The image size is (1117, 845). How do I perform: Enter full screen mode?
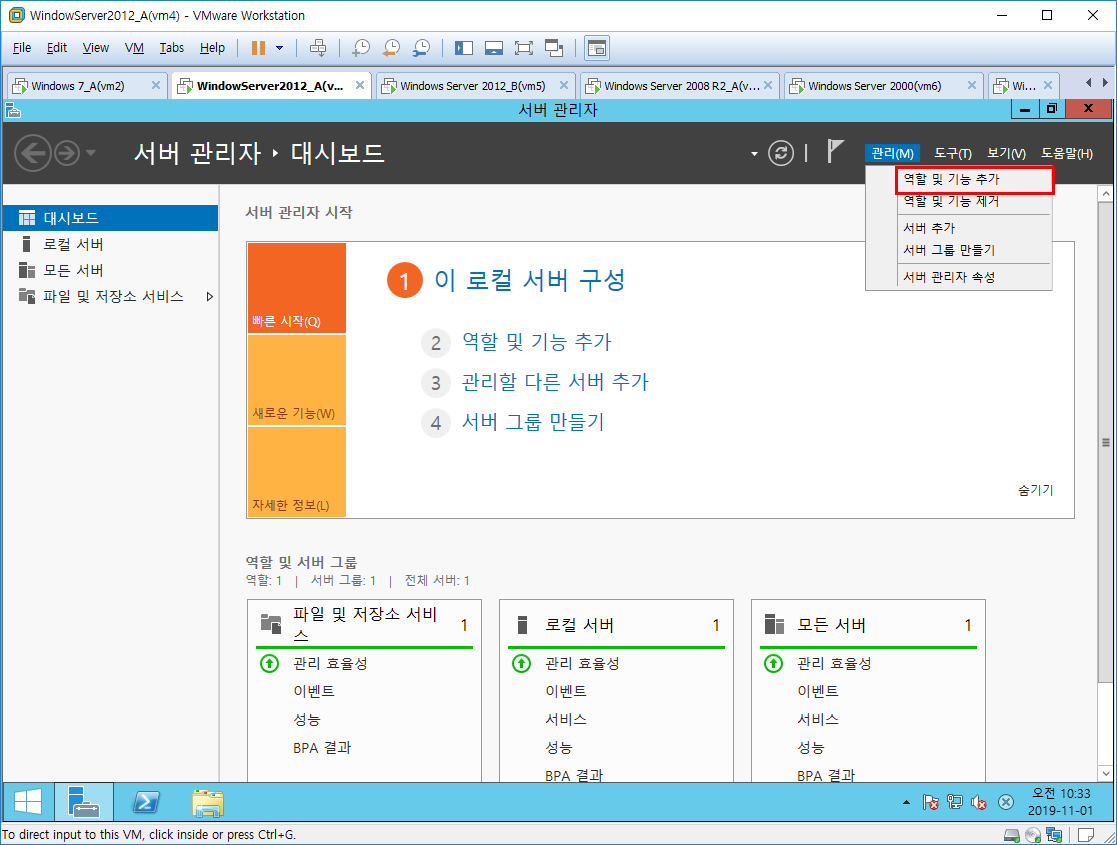[x=524, y=48]
